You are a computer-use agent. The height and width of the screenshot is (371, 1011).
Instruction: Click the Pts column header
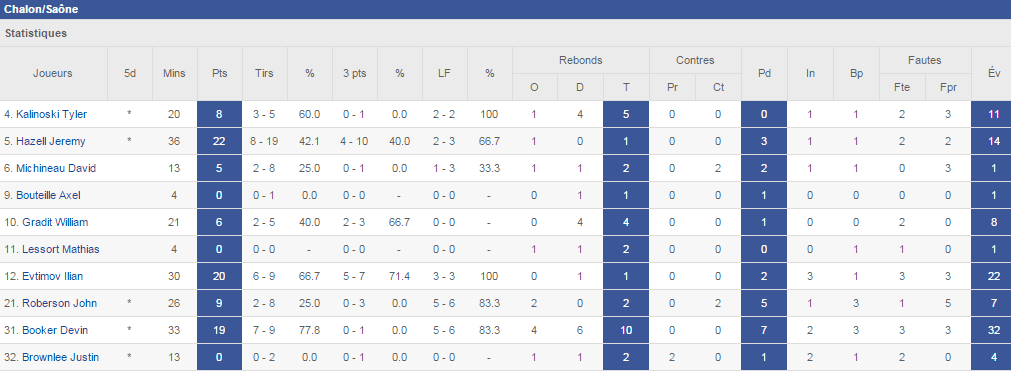point(220,74)
